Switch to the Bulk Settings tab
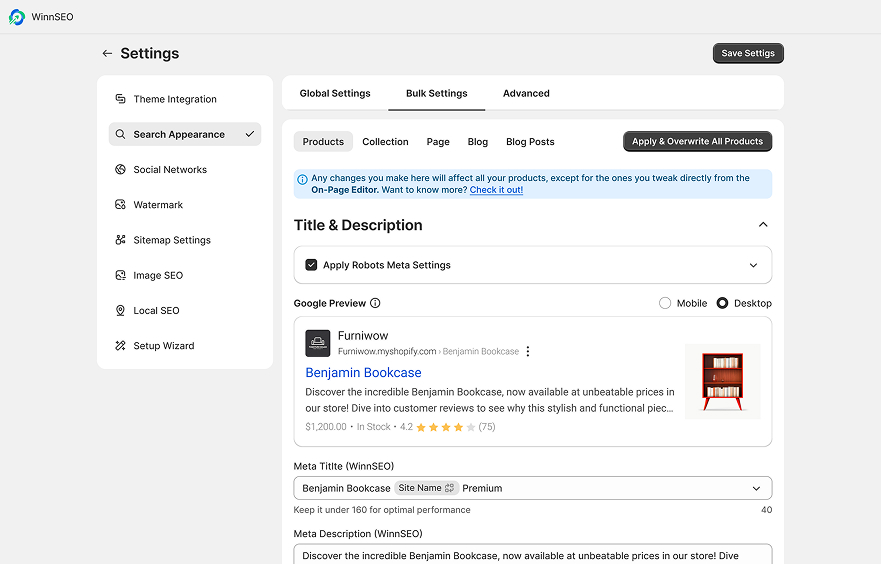Screen dimensions: 881x564 coord(437,93)
